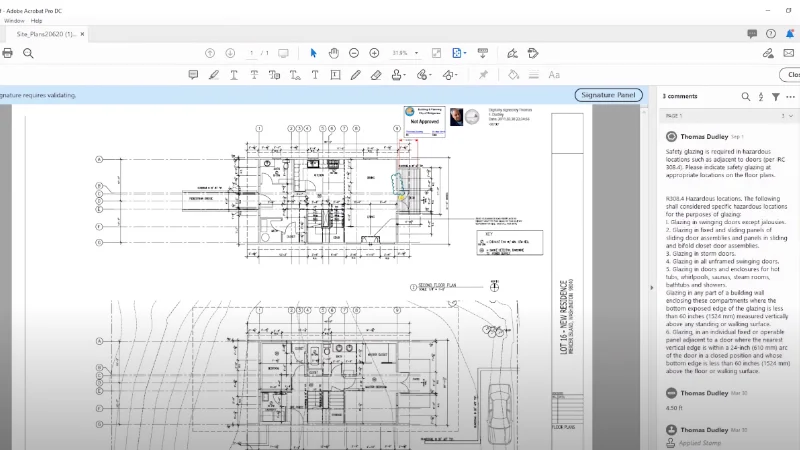Filter comments with the funnel icon
The height and width of the screenshot is (450, 800).
coord(776,96)
